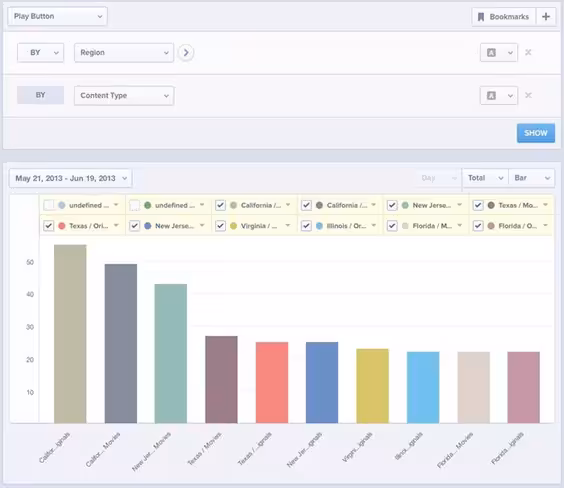Uncheck the Texas / Ori... series checkbox

pyautogui.click(x=48, y=226)
